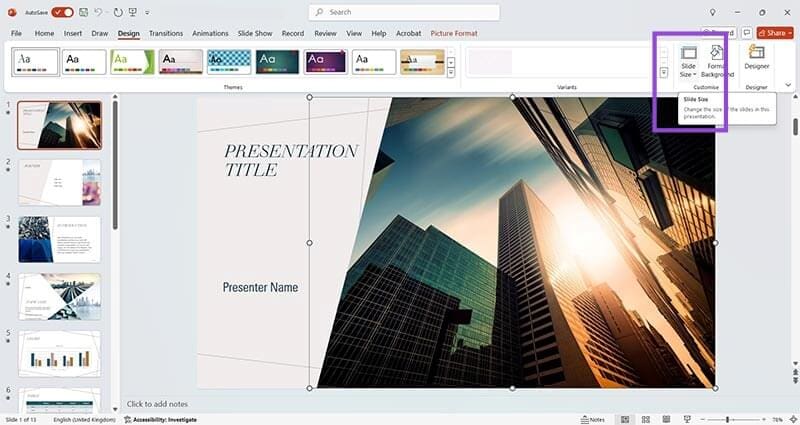The image size is (800, 425).
Task: Open the undo history dropdown arrow
Action: [106, 12]
